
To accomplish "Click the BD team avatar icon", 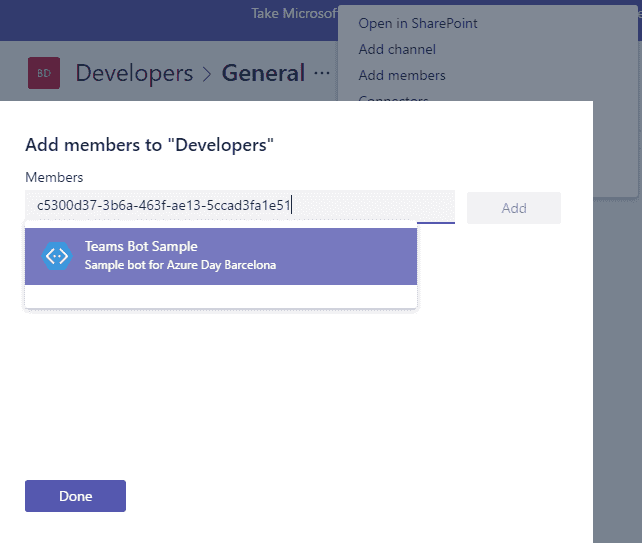I will coord(44,73).
